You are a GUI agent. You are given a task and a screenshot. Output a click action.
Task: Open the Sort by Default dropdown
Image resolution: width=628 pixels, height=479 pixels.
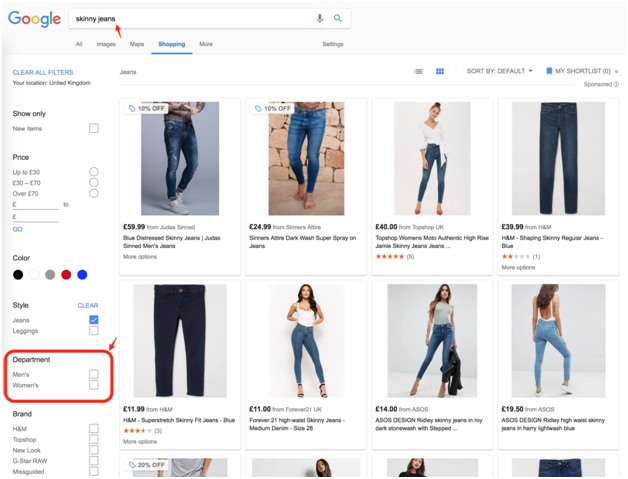[499, 71]
